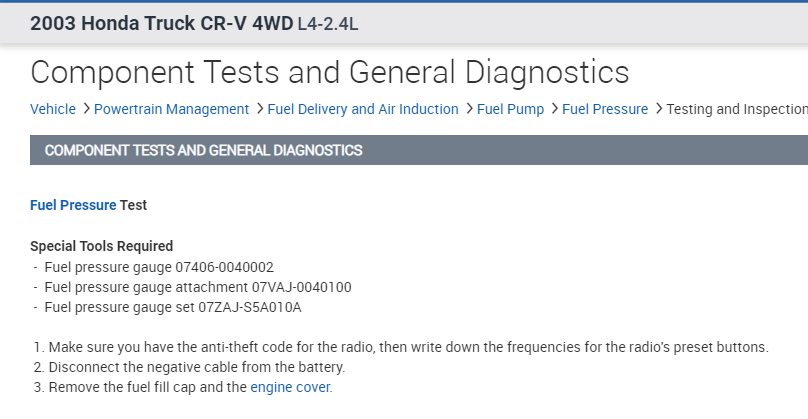Click the chevron before Testing and Inspection
This screenshot has width=808, height=419.
658,109
